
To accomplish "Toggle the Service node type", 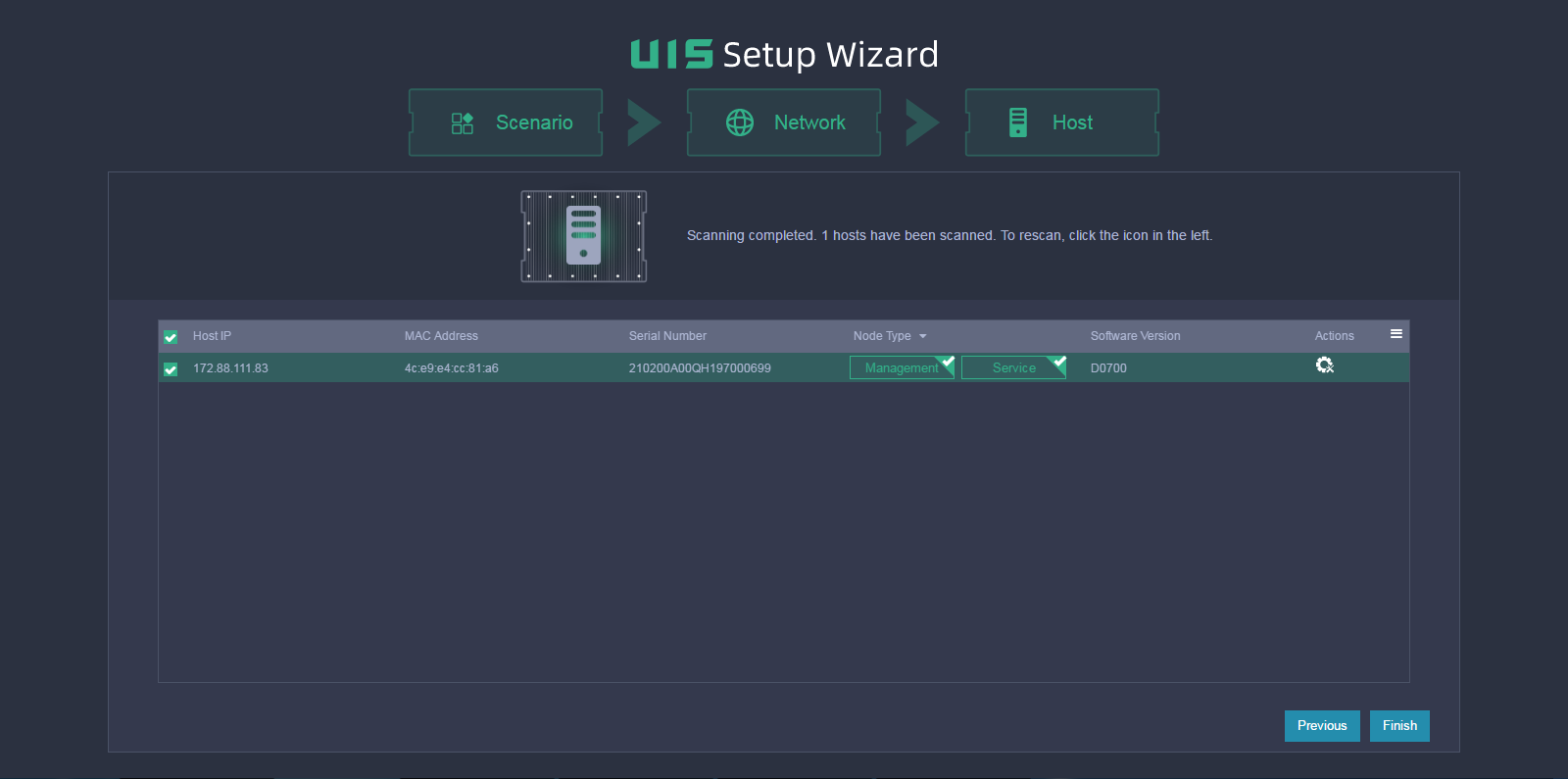I will (1013, 367).
